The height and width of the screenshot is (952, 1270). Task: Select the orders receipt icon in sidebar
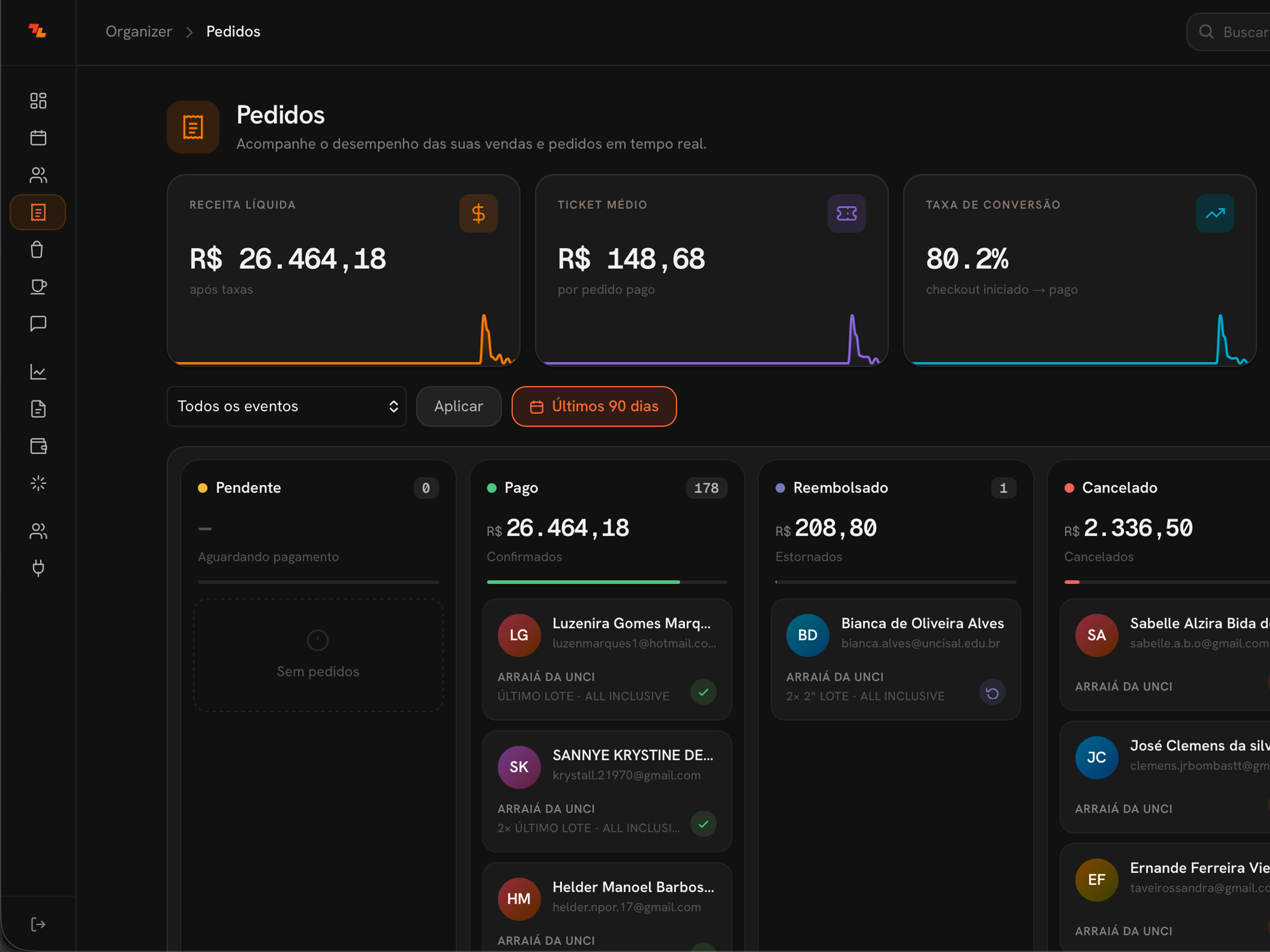point(38,212)
